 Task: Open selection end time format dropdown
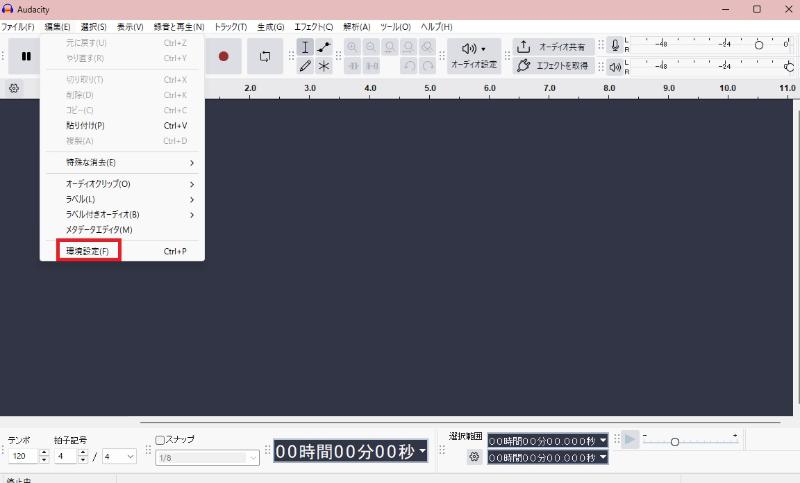(x=603, y=457)
